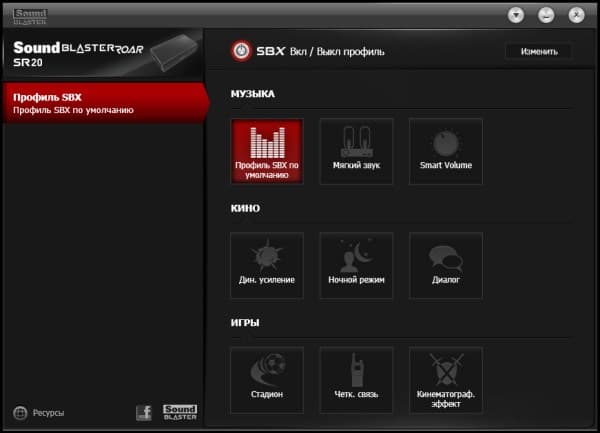Open the Facebook page icon
Screen dimensions: 600x433
pyautogui.click(x=144, y=413)
